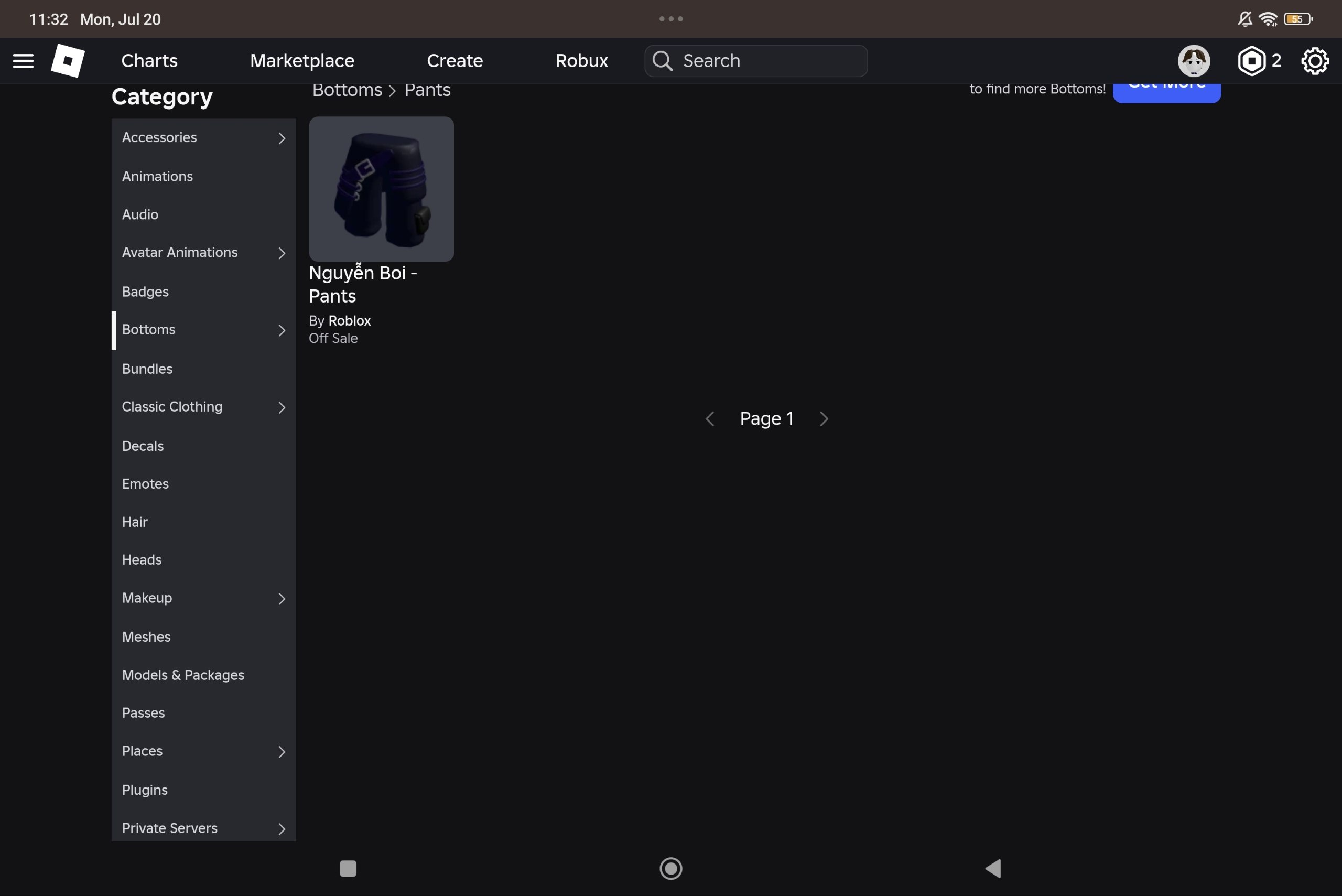Expand the Accessories category
The image size is (1342, 896).
coord(203,138)
